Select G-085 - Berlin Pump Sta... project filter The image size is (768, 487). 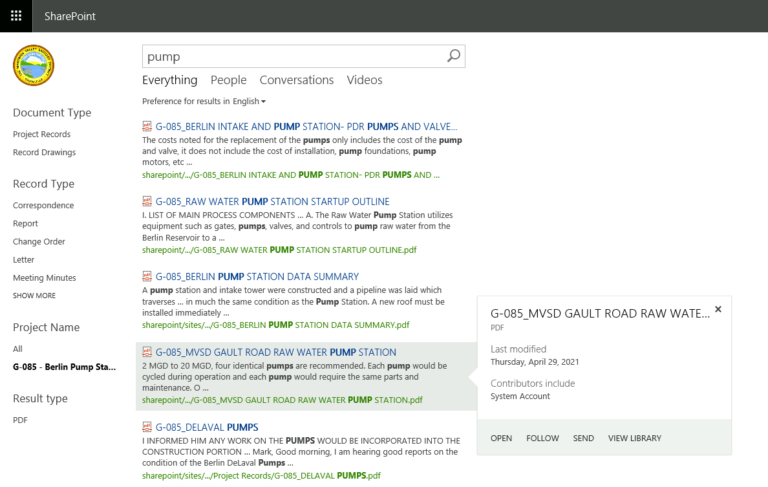pyautogui.click(x=64, y=367)
